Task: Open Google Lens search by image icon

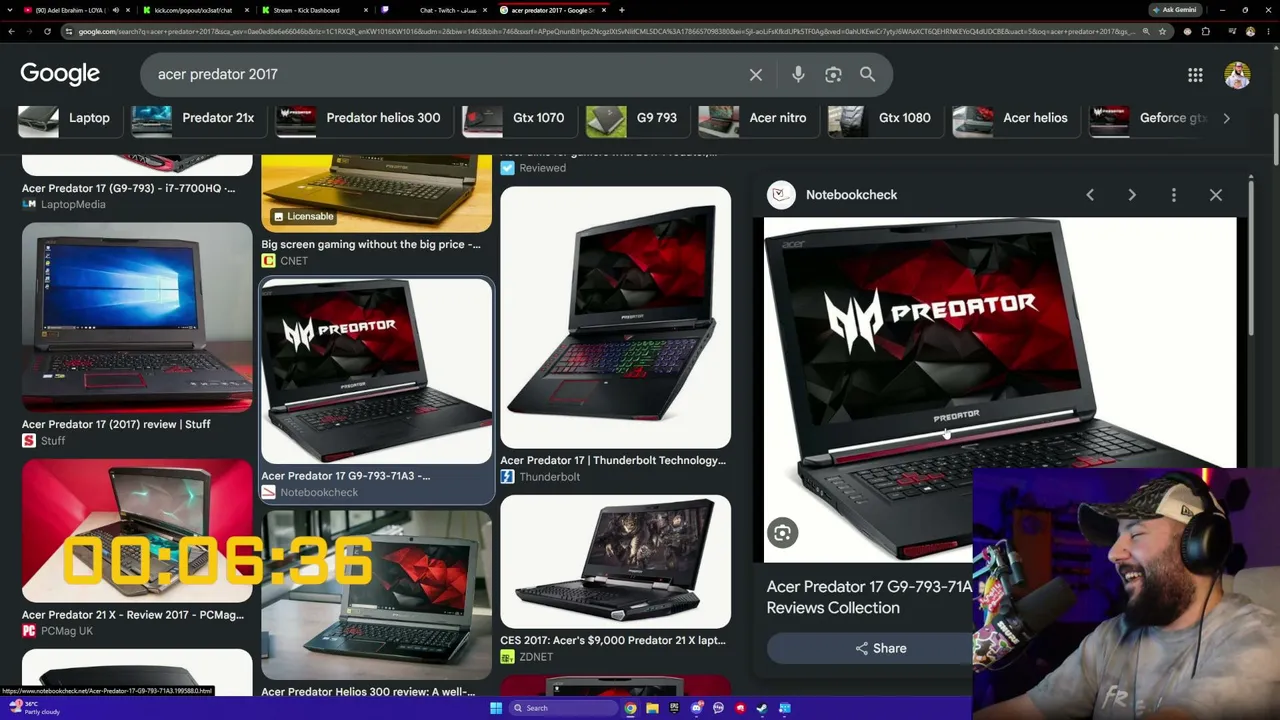Action: [x=833, y=75]
